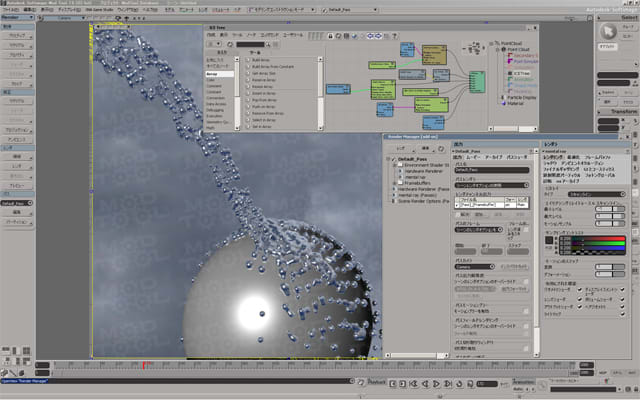Open the ユーザツール menu in ICE Tree

click(x=293, y=36)
